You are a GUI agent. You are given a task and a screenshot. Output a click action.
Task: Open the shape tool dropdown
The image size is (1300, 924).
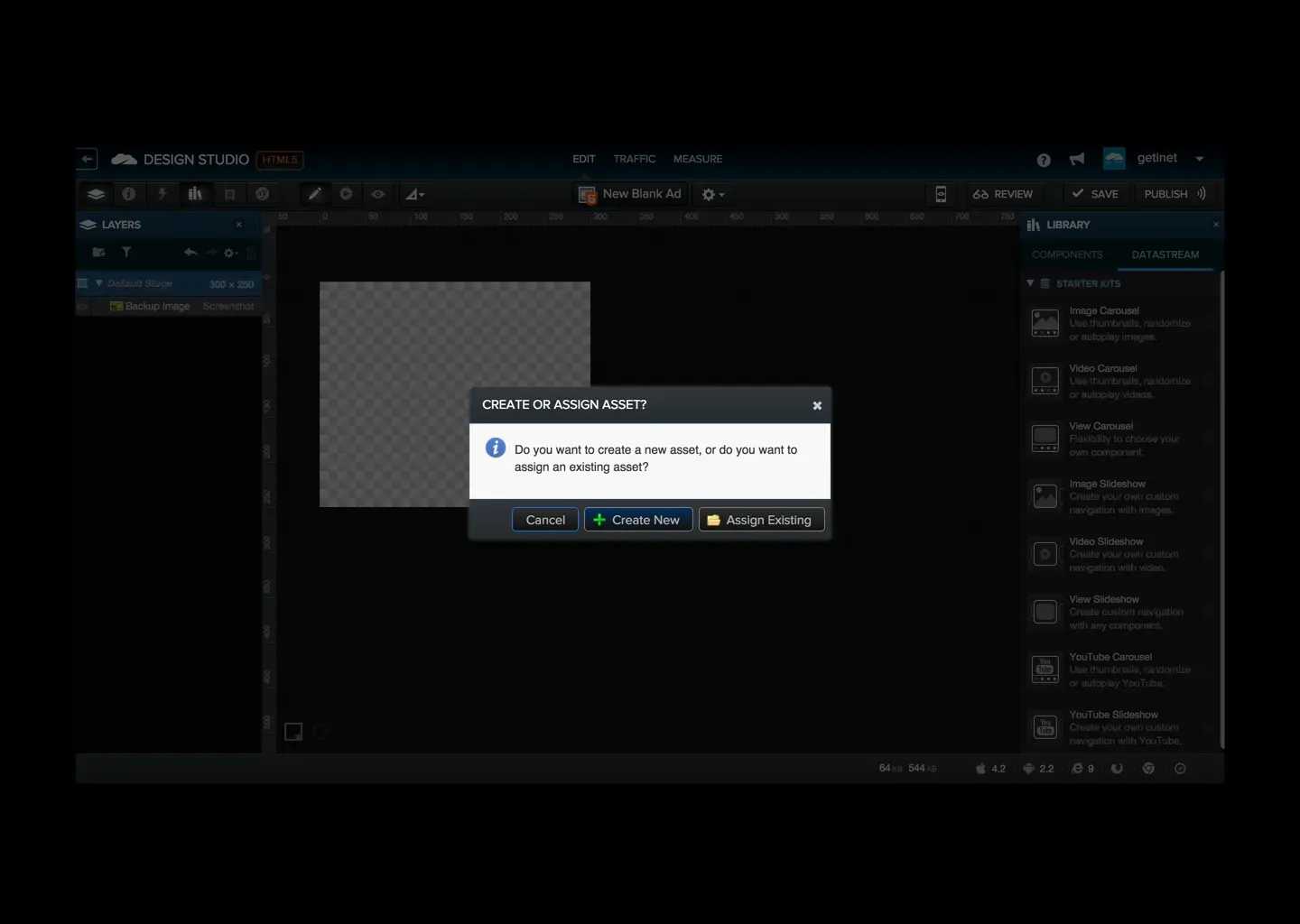pos(414,194)
